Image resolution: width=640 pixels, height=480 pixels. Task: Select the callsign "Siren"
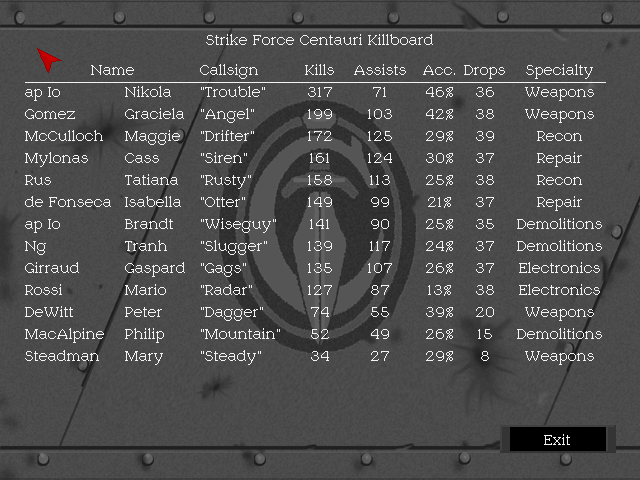(x=224, y=158)
